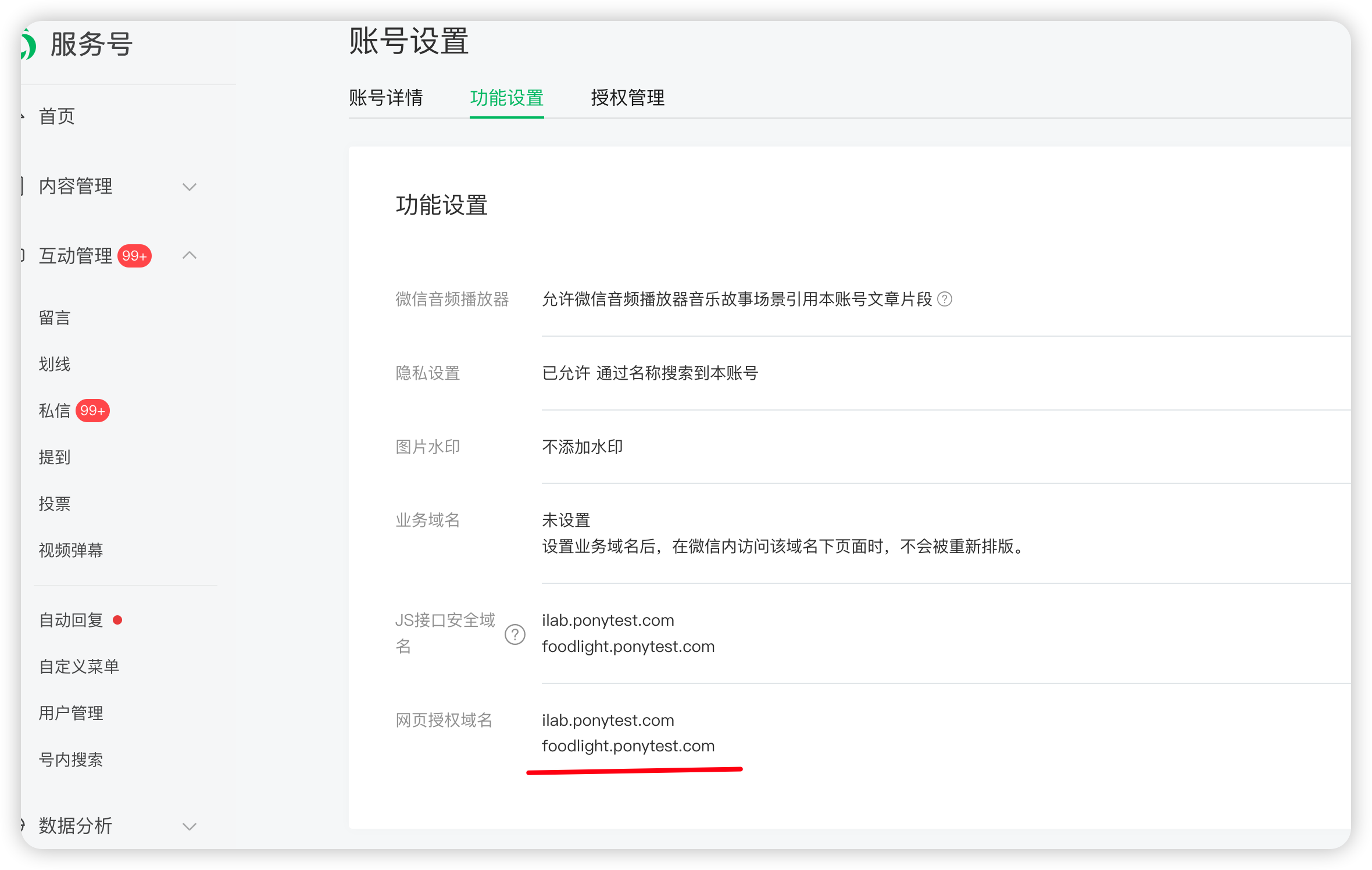Expand the 内容管理 menu chevron
This screenshot has width=1372, height=870.
pyautogui.click(x=190, y=187)
